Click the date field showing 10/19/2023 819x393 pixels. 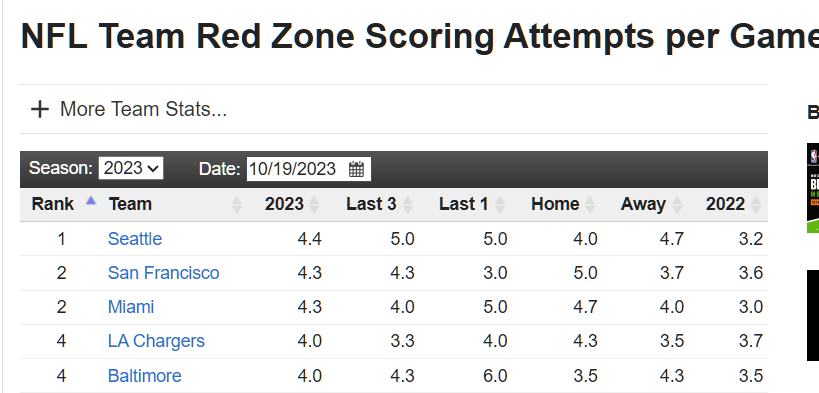309,169
